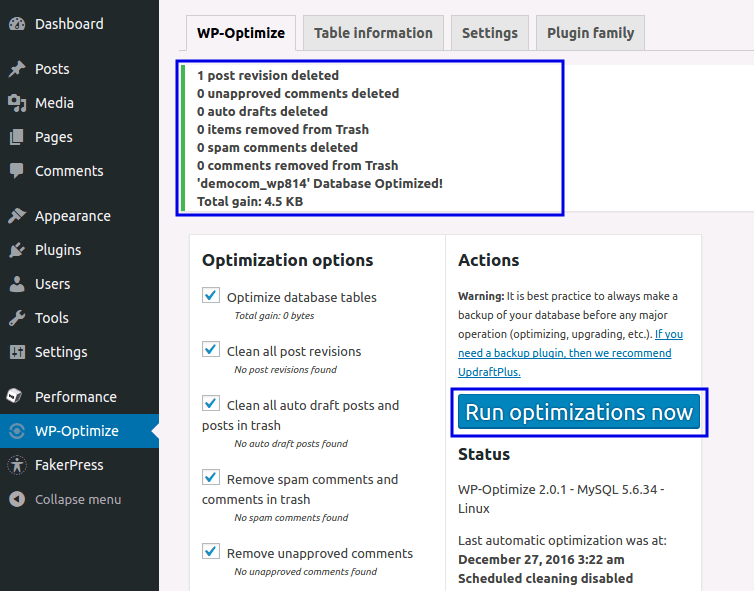Image resolution: width=754 pixels, height=591 pixels.
Task: Click 'Optimization options' heading
Action: 288,260
